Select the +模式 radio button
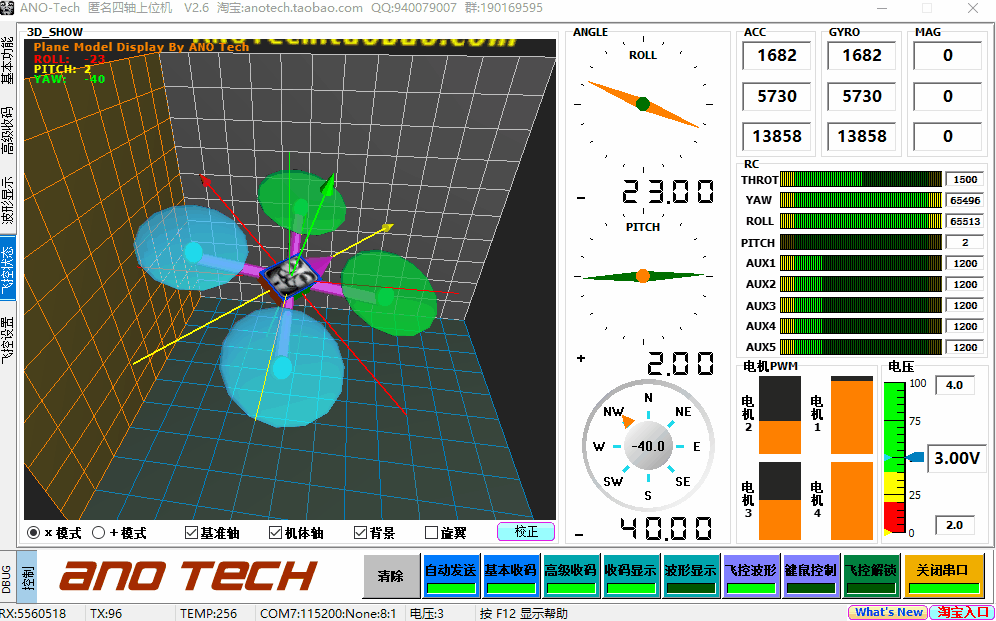This screenshot has height=621, width=996. [98, 533]
